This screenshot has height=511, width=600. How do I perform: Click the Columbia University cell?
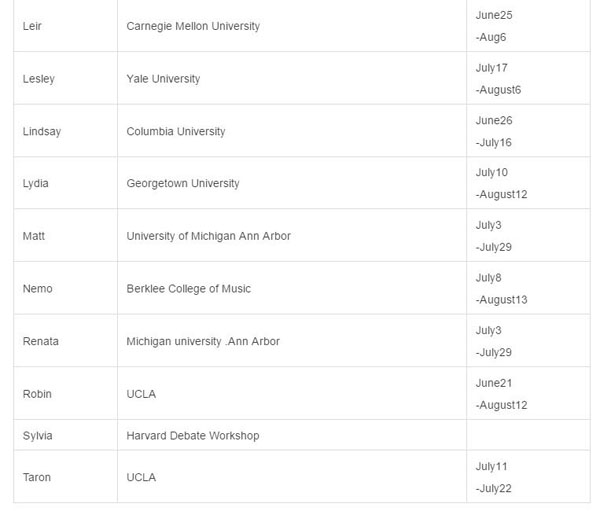coord(176,131)
